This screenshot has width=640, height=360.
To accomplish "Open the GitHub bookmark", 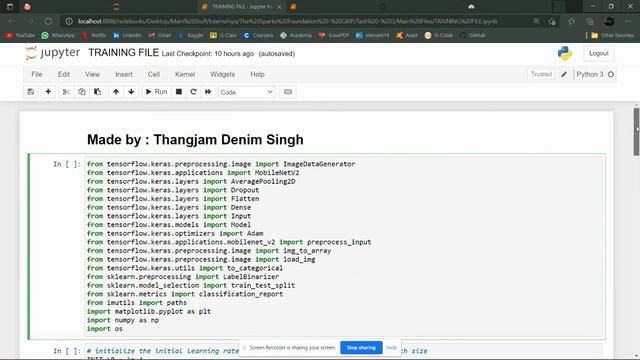I will [473, 36].
